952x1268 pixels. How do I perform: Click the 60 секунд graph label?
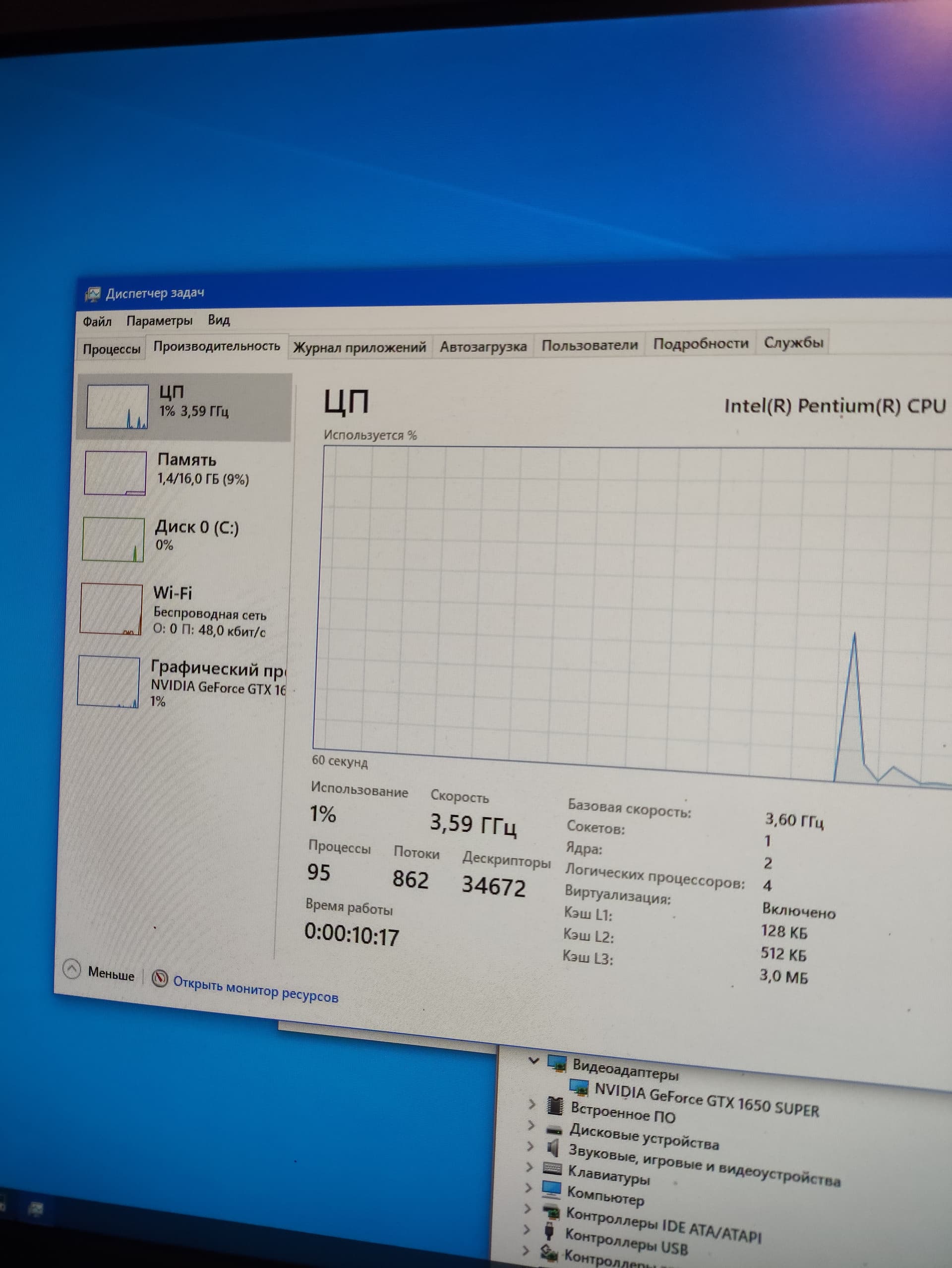tap(339, 761)
